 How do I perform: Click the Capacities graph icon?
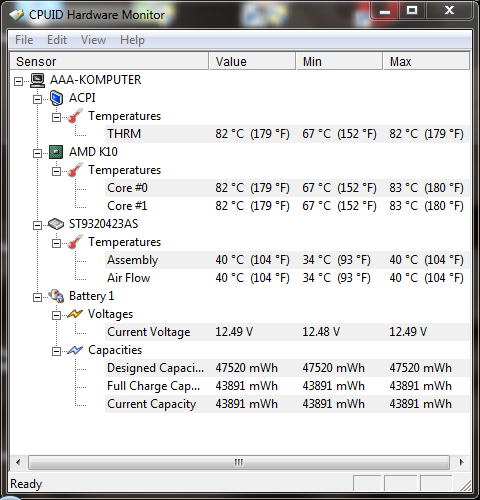tap(75, 350)
